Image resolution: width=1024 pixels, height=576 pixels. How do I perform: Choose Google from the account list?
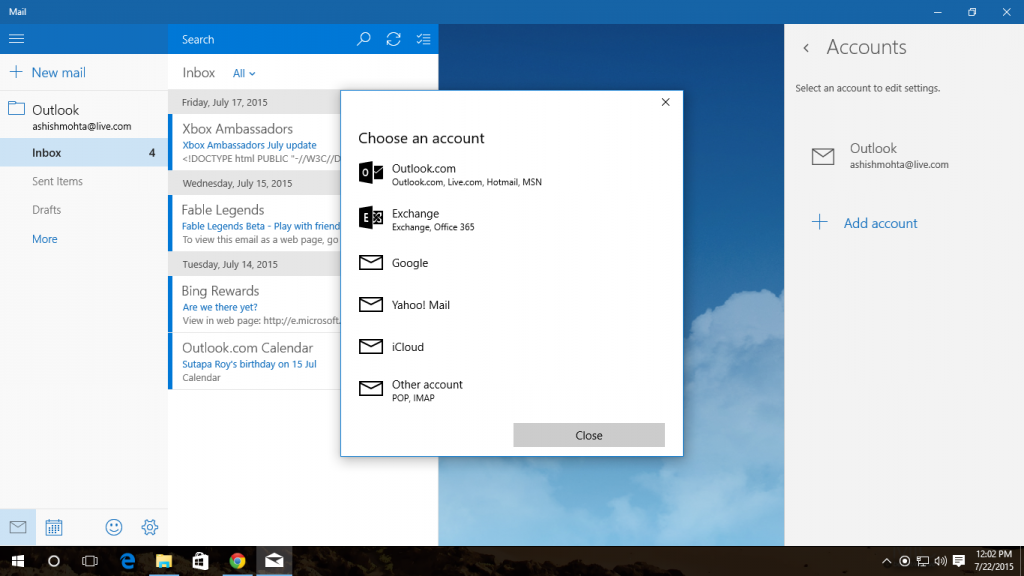tap(406, 262)
